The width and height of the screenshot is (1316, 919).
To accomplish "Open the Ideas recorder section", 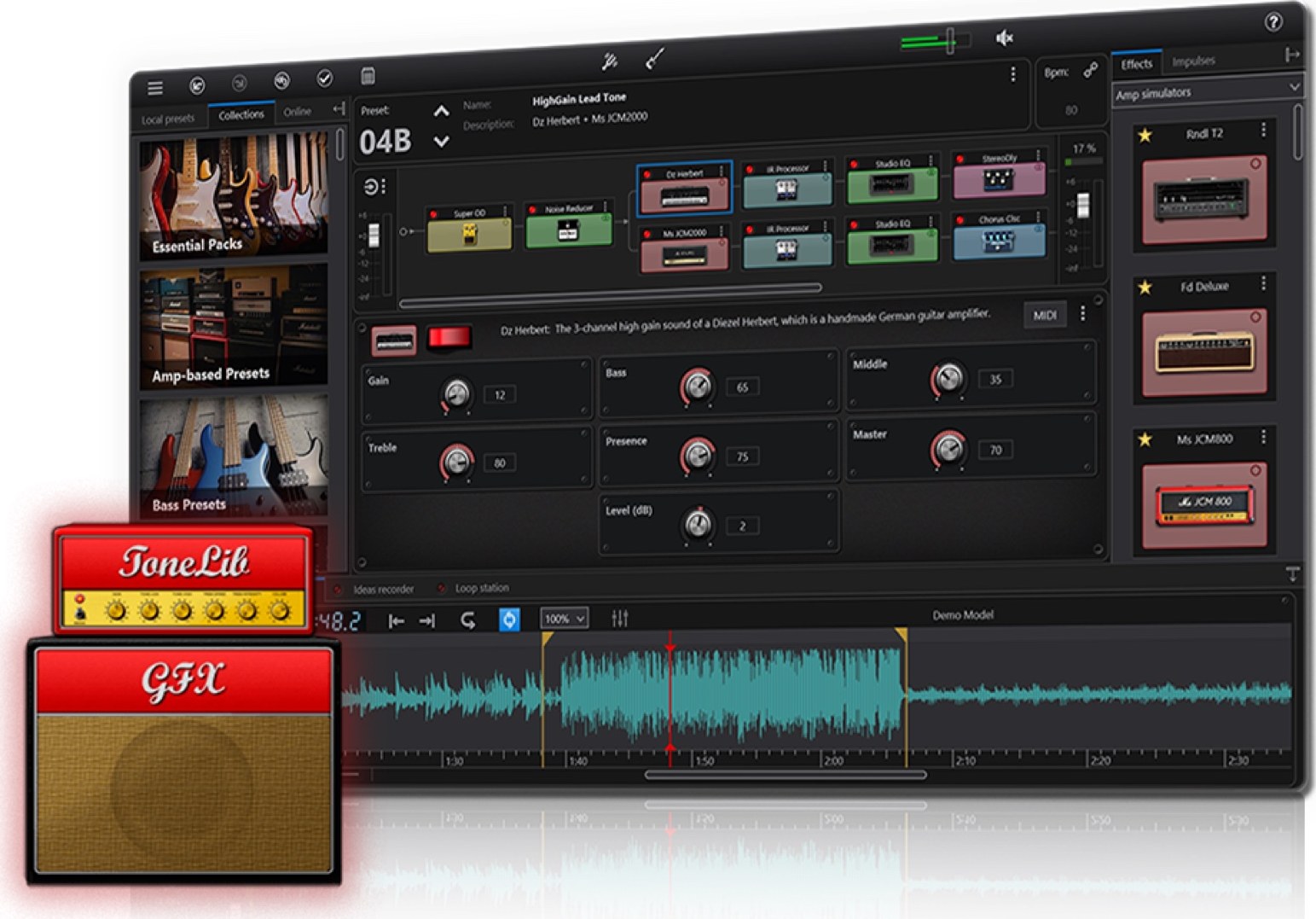I will (x=383, y=590).
